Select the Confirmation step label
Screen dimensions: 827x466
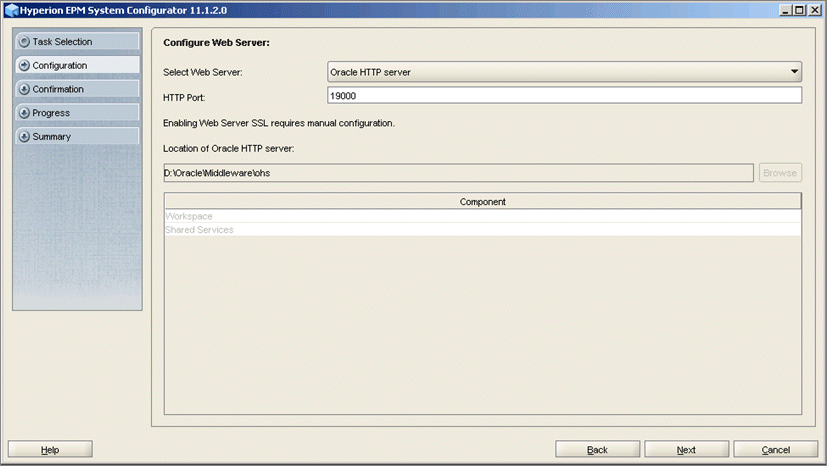click(x=58, y=89)
